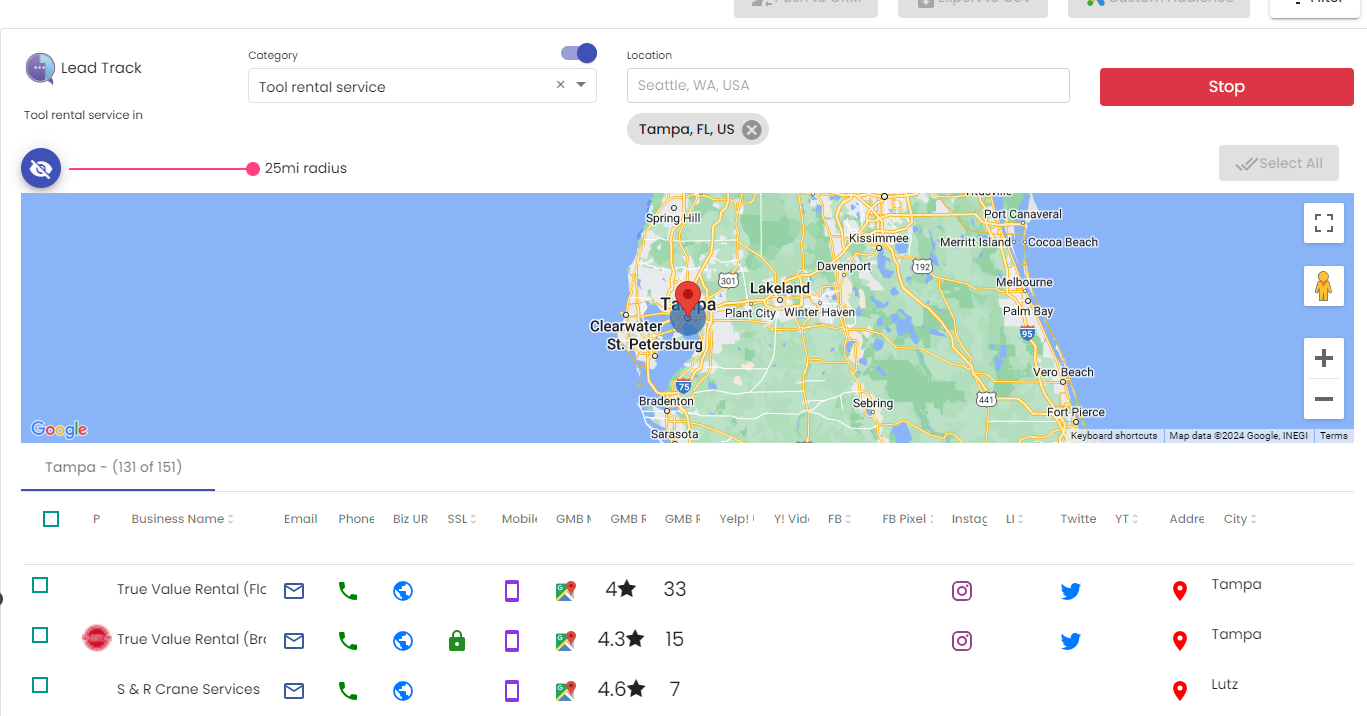The width and height of the screenshot is (1367, 716).
Task: Open Twitter icon in True Value Rental (Bro row
Action: [x=1071, y=641]
